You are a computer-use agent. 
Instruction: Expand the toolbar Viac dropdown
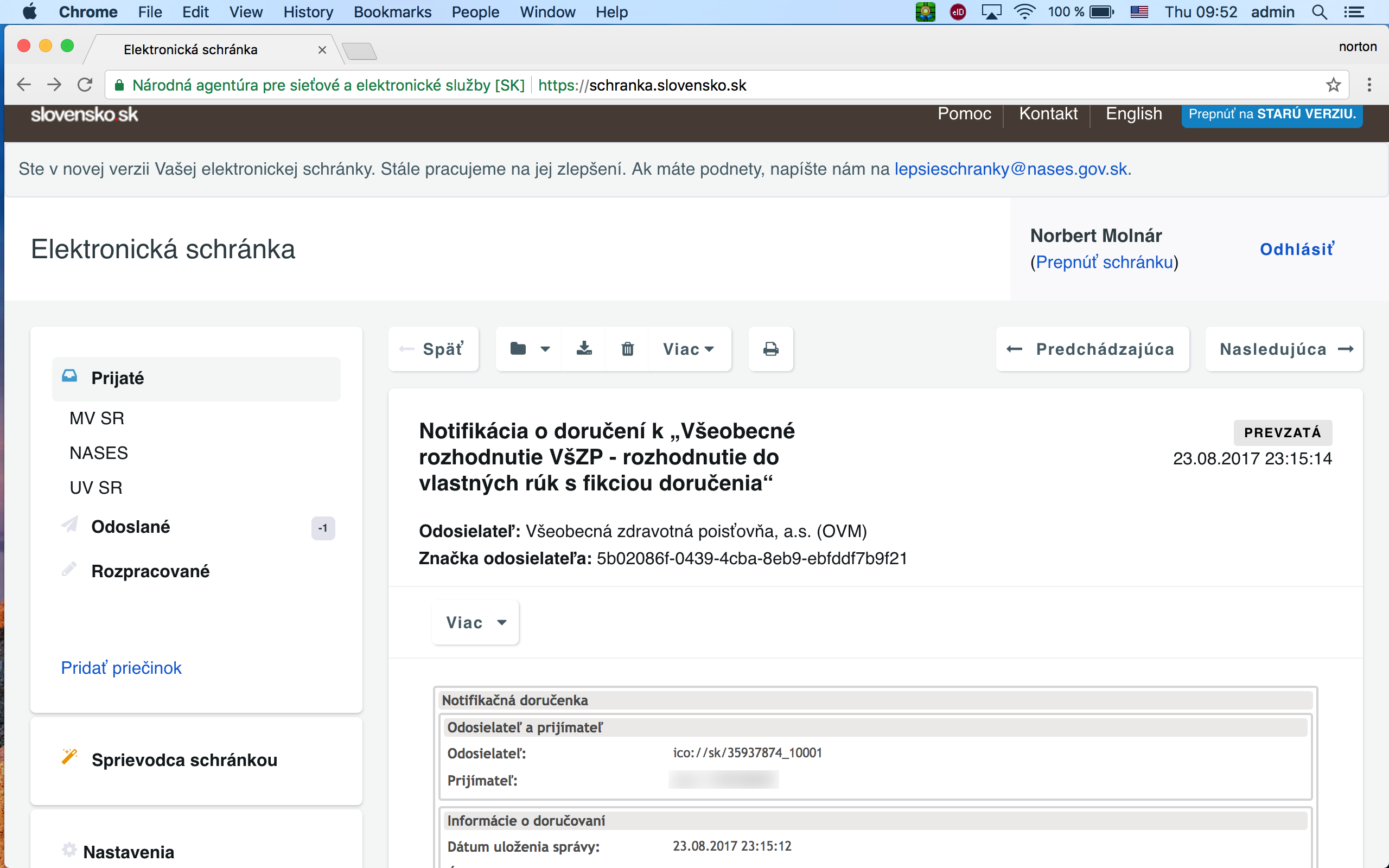point(689,348)
